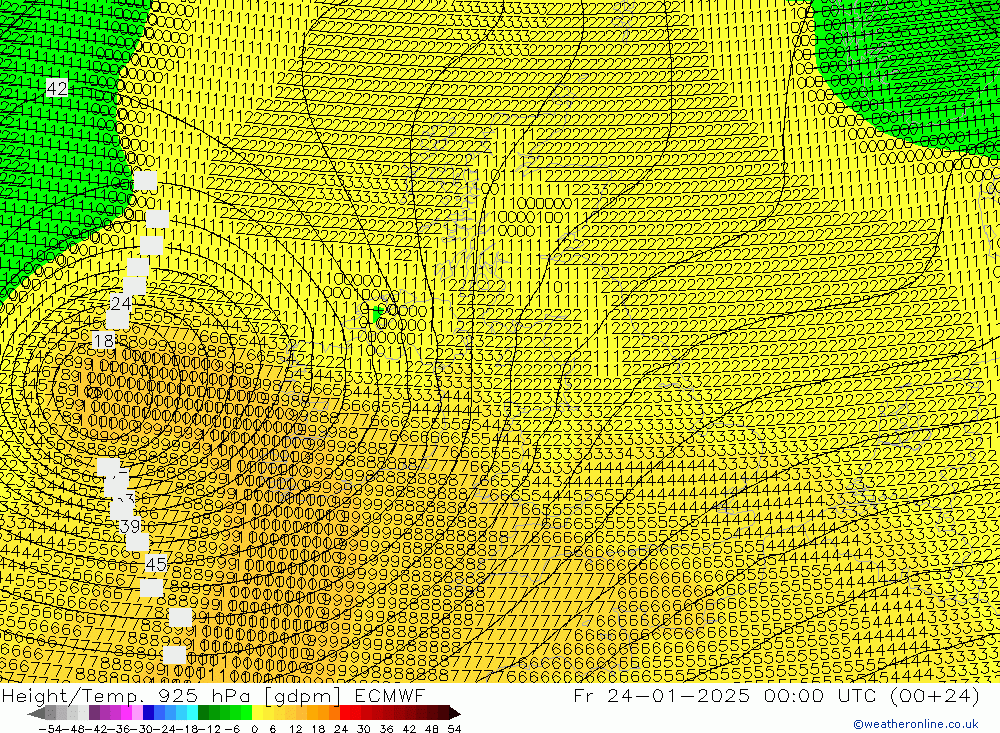This screenshot has width=1000, height=733.
Task: Click the 30 value on the color scale
Action: coord(364,729)
